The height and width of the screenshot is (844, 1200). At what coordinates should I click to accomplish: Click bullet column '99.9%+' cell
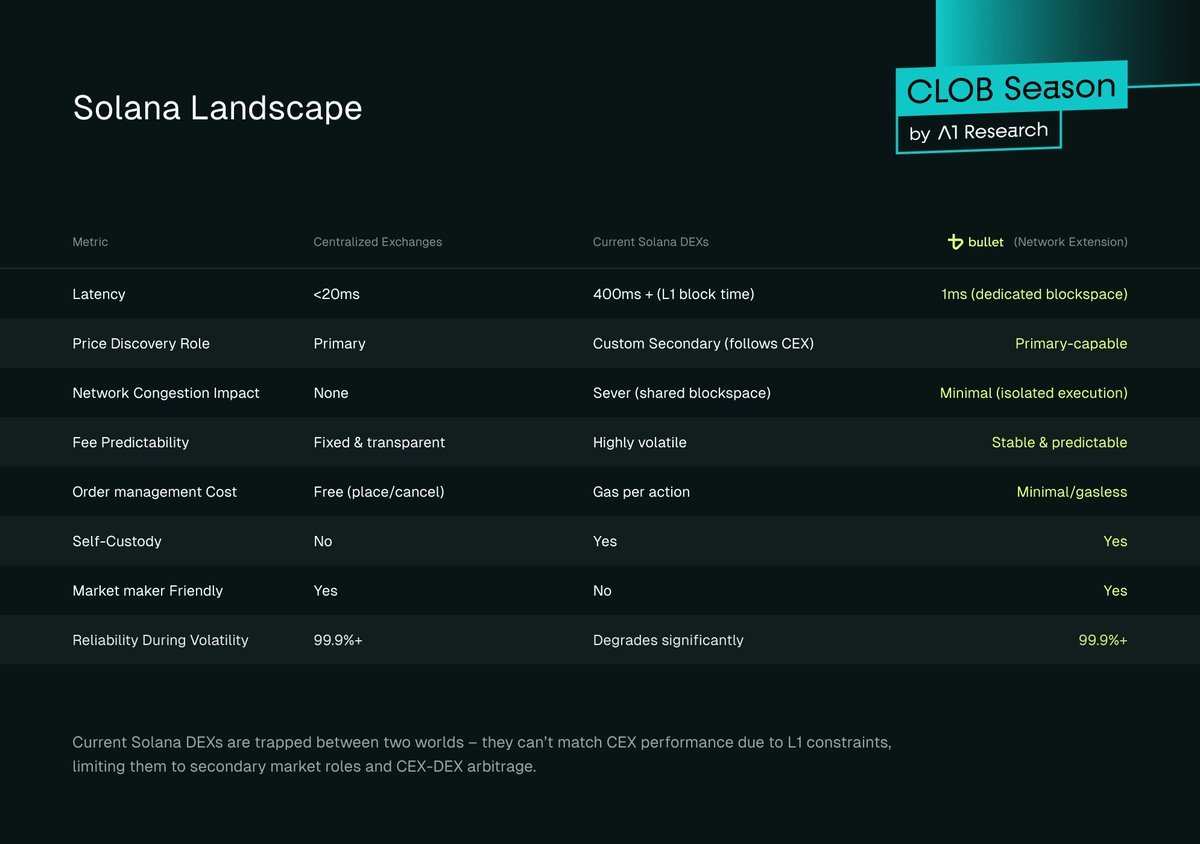click(1103, 640)
